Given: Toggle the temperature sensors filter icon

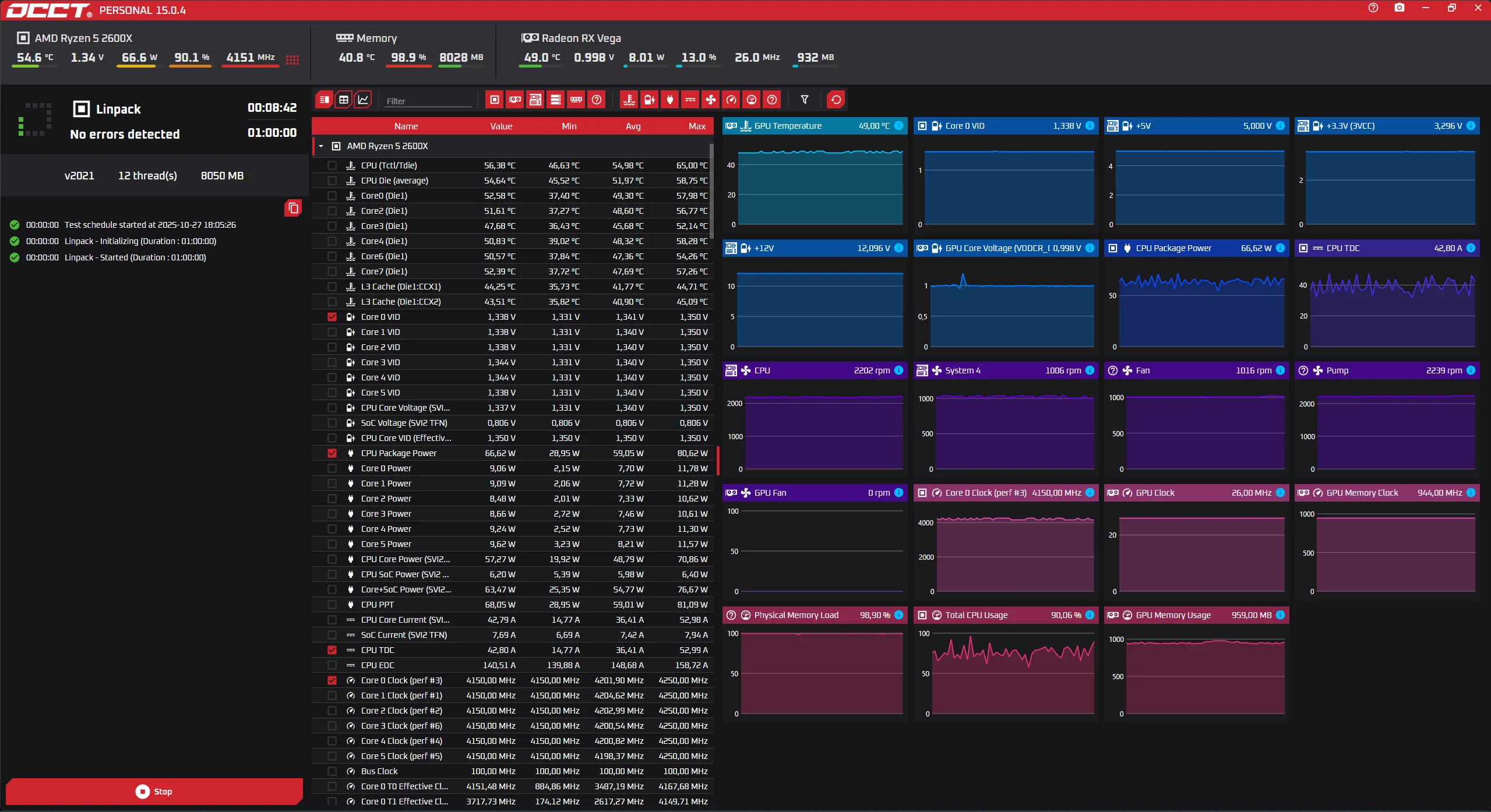Looking at the screenshot, I should click(629, 100).
